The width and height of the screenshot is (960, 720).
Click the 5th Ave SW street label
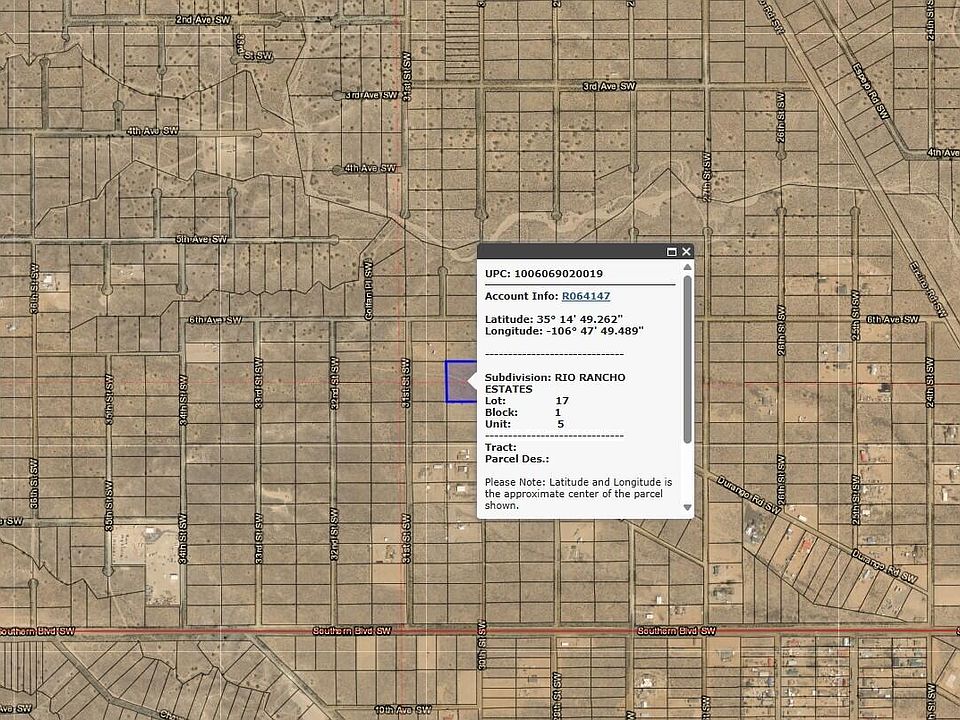pyautogui.click(x=202, y=240)
